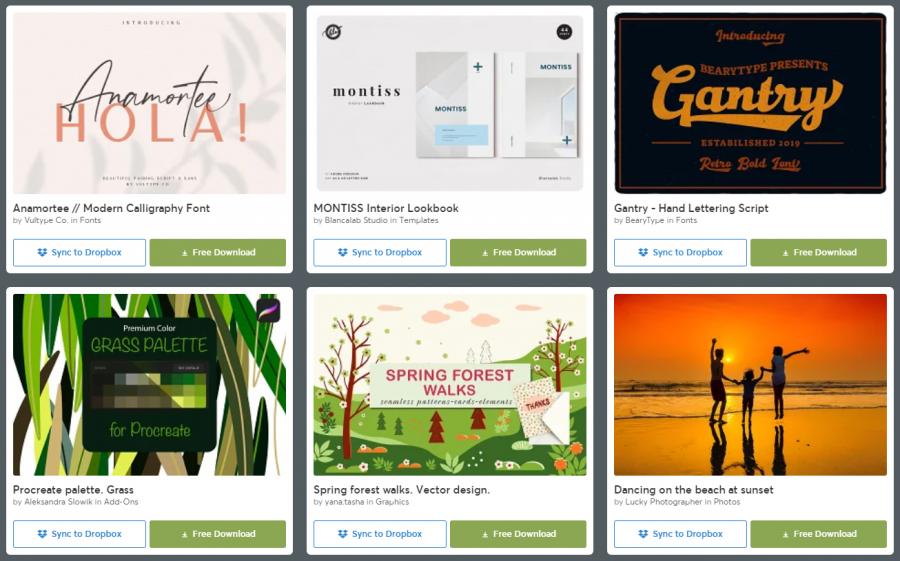This screenshot has width=900, height=561.
Task: Click the round logo badge on MONTISS preview
Action: click(x=332, y=32)
